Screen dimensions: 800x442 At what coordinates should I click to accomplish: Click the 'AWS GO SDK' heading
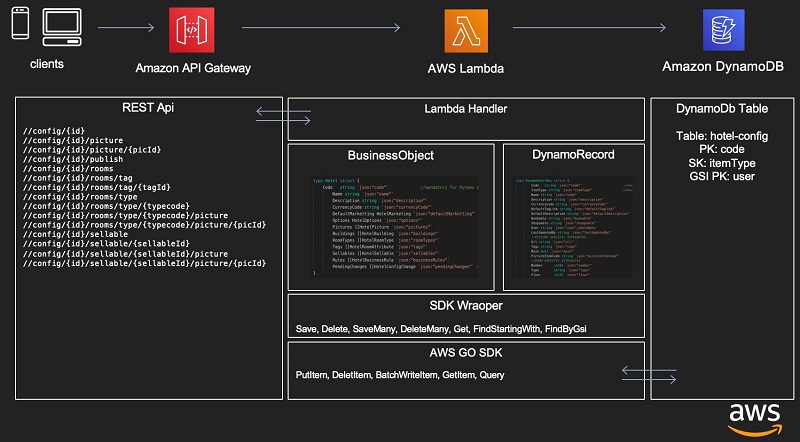point(466,353)
